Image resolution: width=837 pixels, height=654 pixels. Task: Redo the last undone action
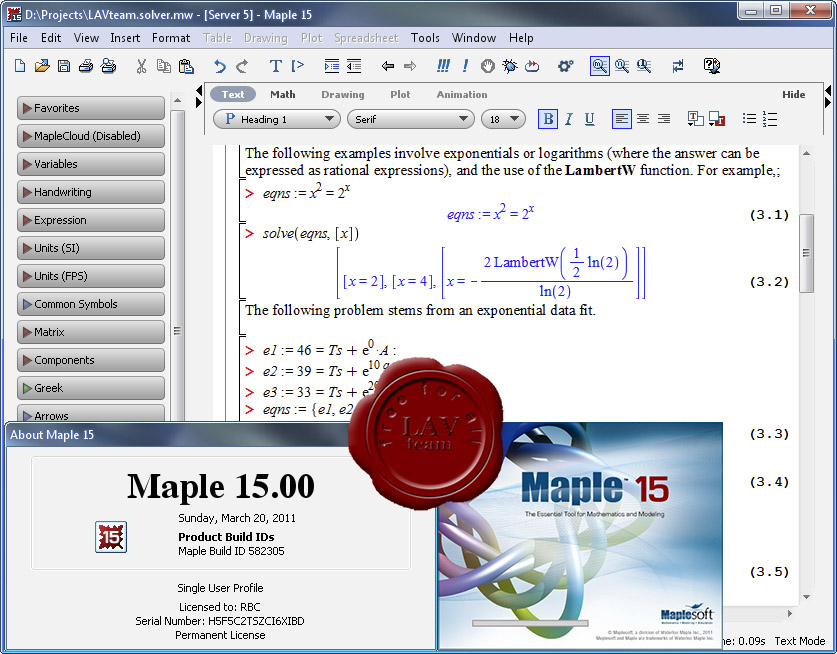(242, 66)
